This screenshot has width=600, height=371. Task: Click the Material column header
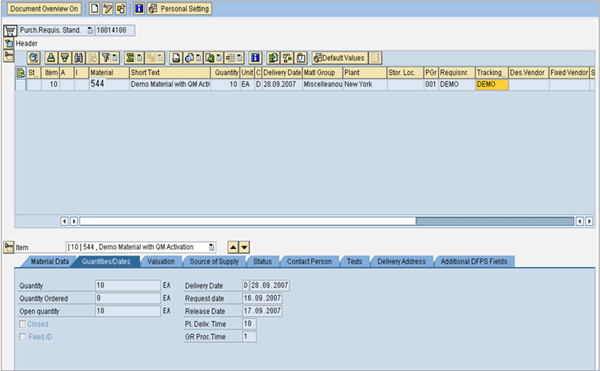pos(109,73)
